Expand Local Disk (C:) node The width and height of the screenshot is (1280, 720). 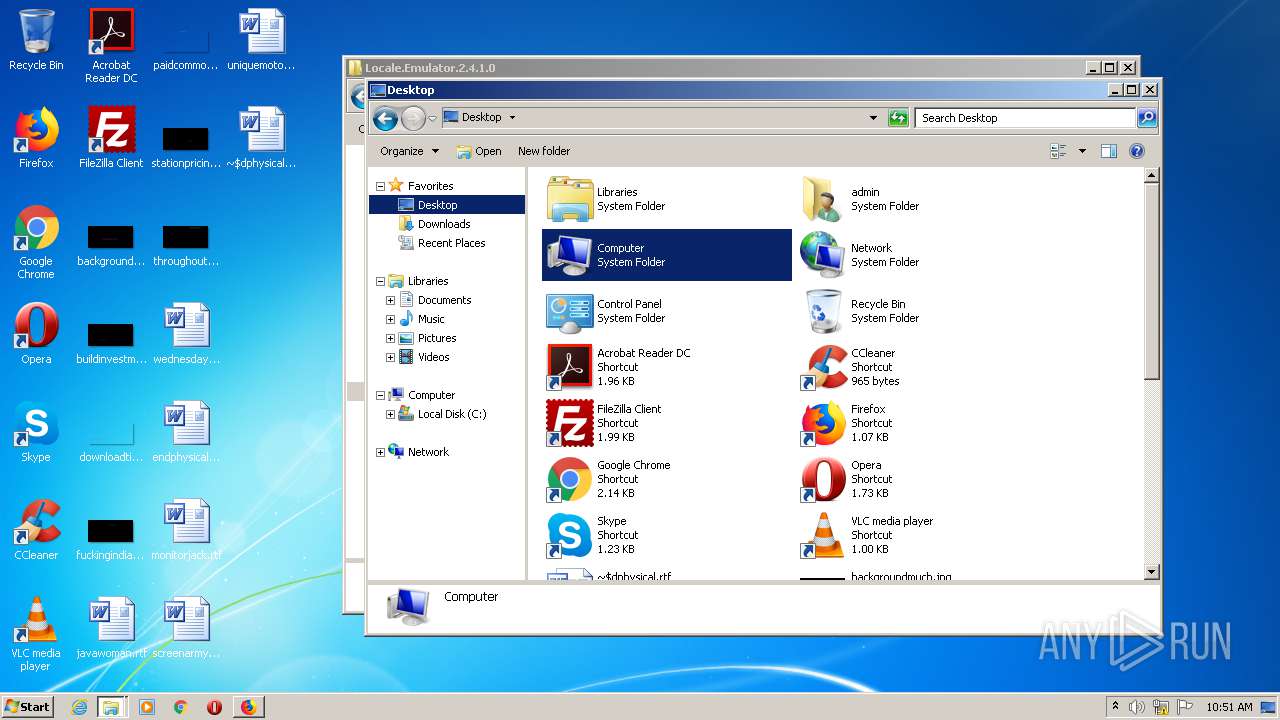coord(390,414)
